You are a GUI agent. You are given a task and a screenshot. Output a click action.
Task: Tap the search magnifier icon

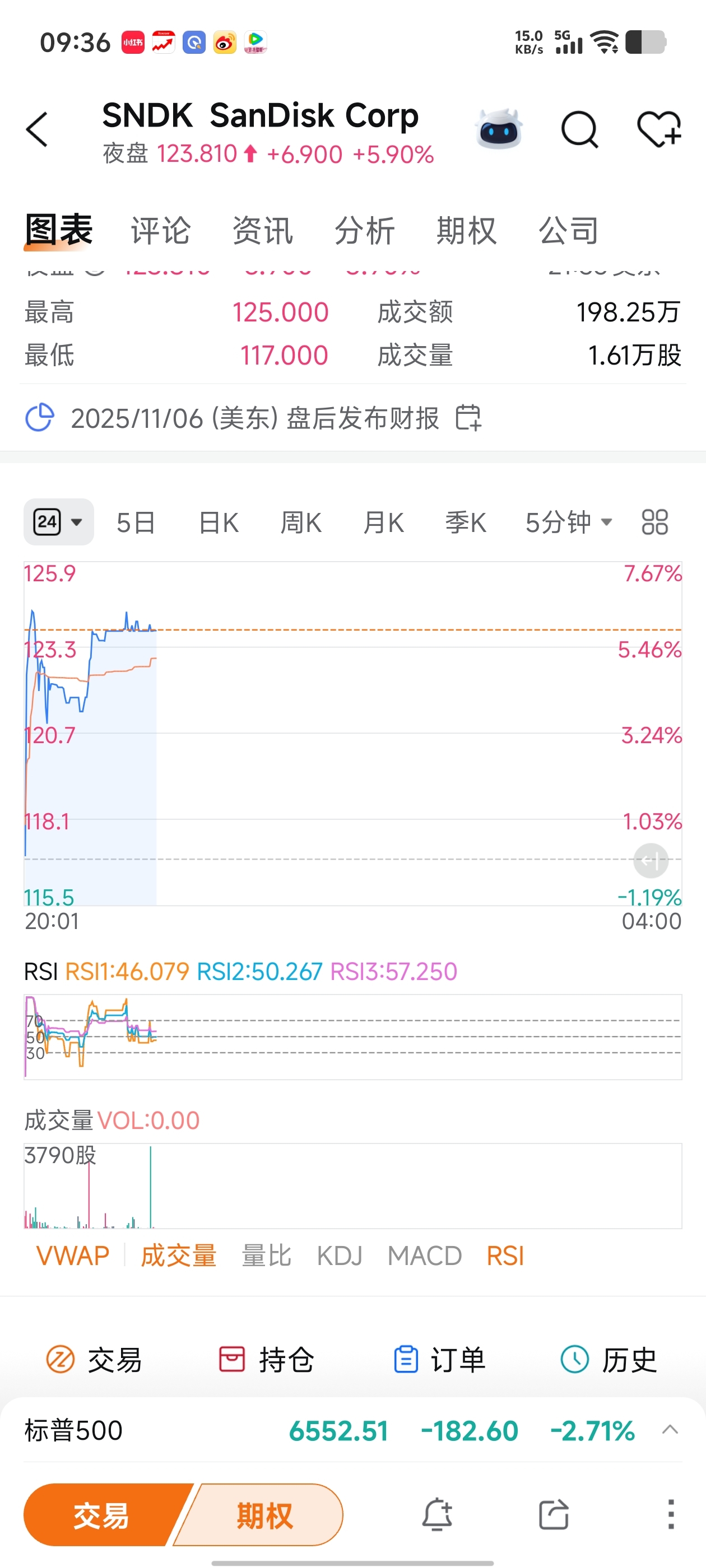click(x=579, y=130)
